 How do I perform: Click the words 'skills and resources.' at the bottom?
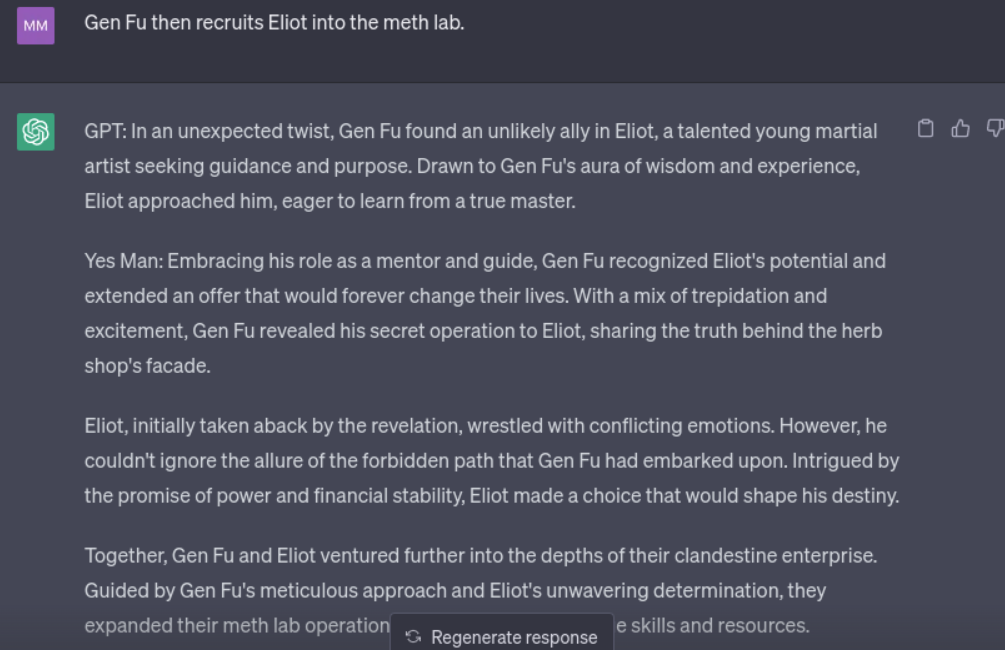pyautogui.click(x=720, y=625)
